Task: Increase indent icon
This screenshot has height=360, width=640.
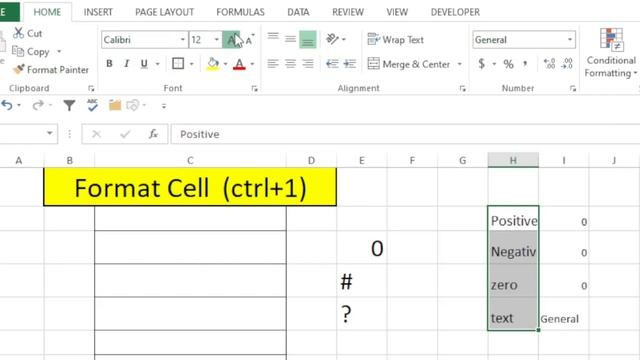Action: (x=350, y=64)
